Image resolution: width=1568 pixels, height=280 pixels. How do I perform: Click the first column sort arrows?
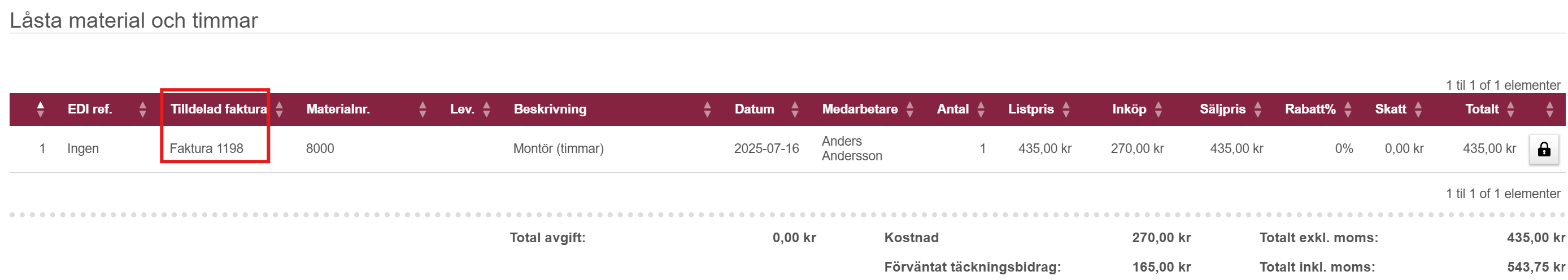coord(40,110)
